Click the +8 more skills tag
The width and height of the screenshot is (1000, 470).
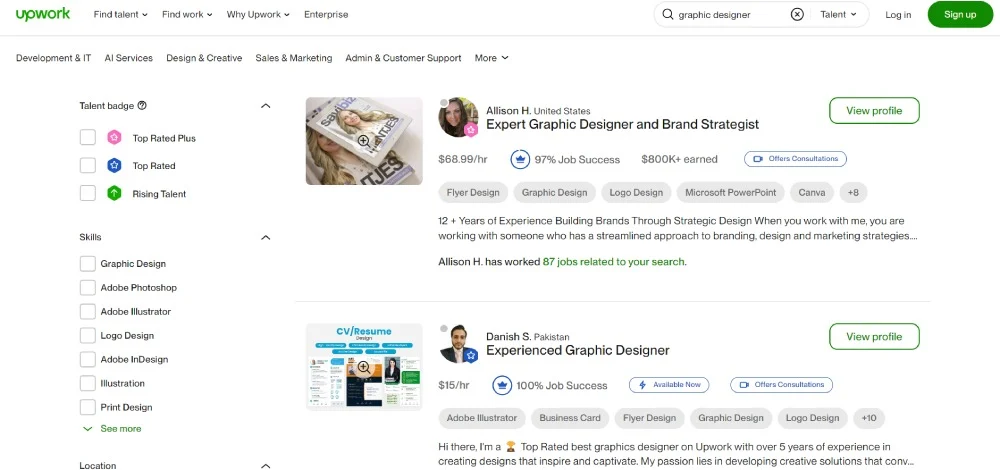pyautogui.click(x=853, y=193)
